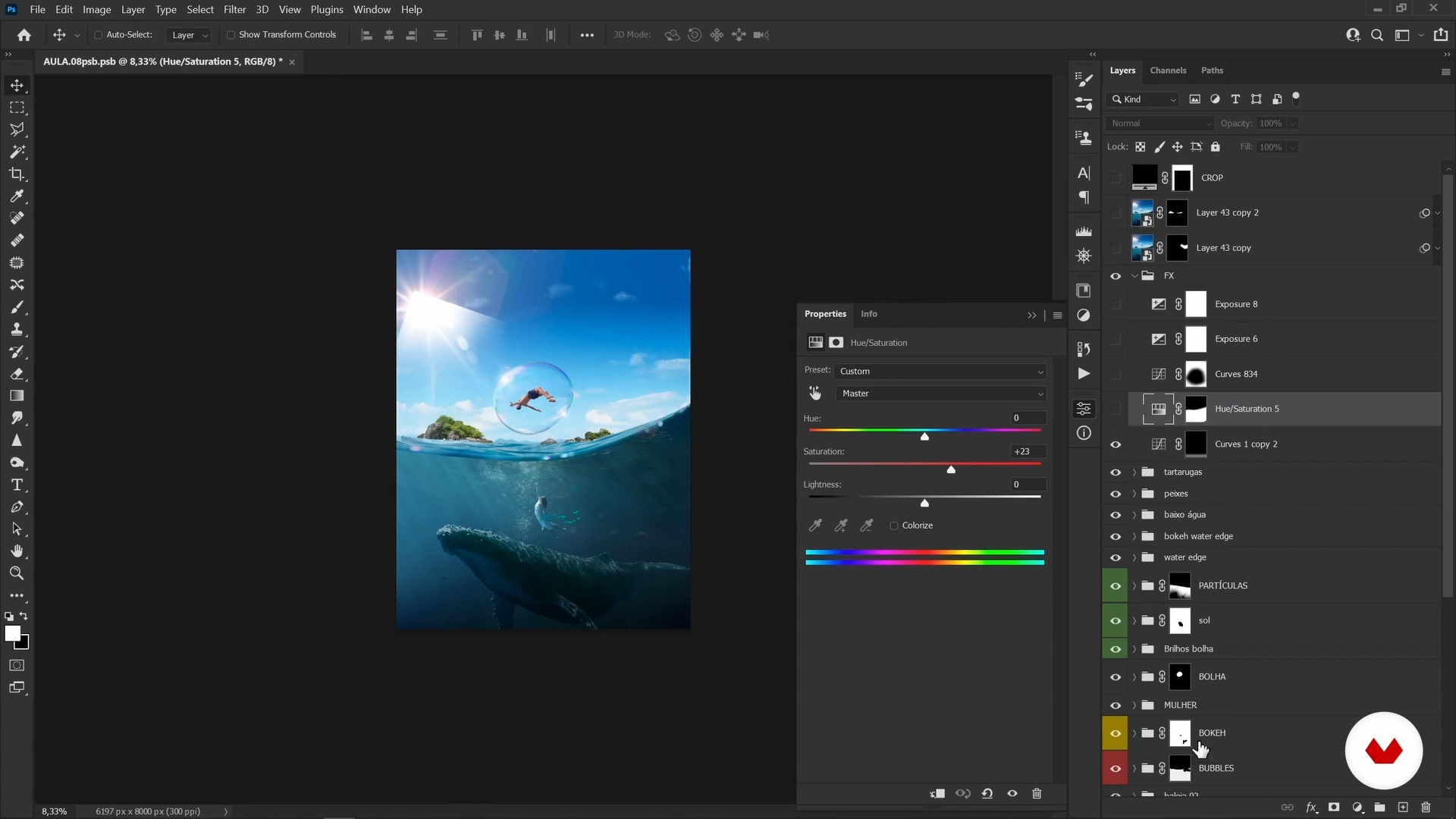
Task: Click the Hue/Saturation 5 layer mask thumbnail
Action: tap(1196, 409)
